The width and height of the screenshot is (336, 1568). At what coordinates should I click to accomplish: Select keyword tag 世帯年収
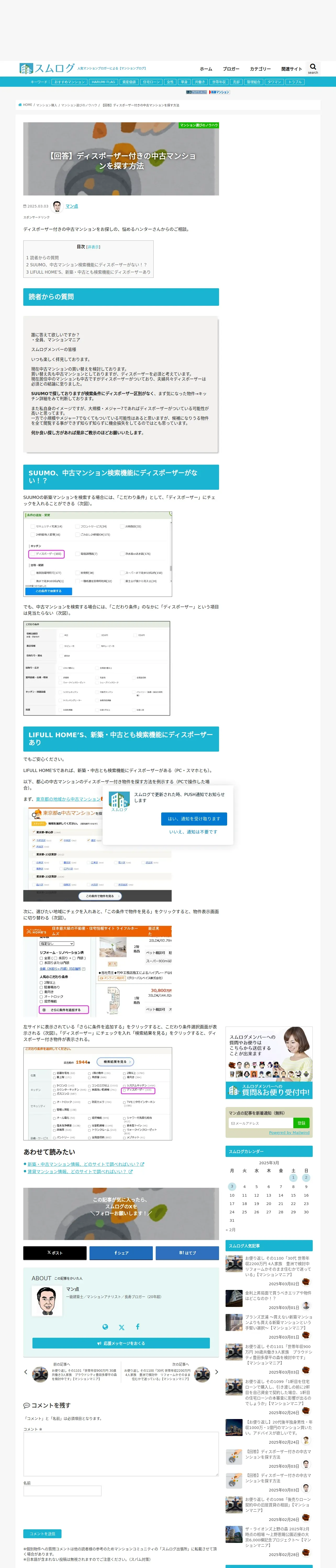[x=219, y=82]
